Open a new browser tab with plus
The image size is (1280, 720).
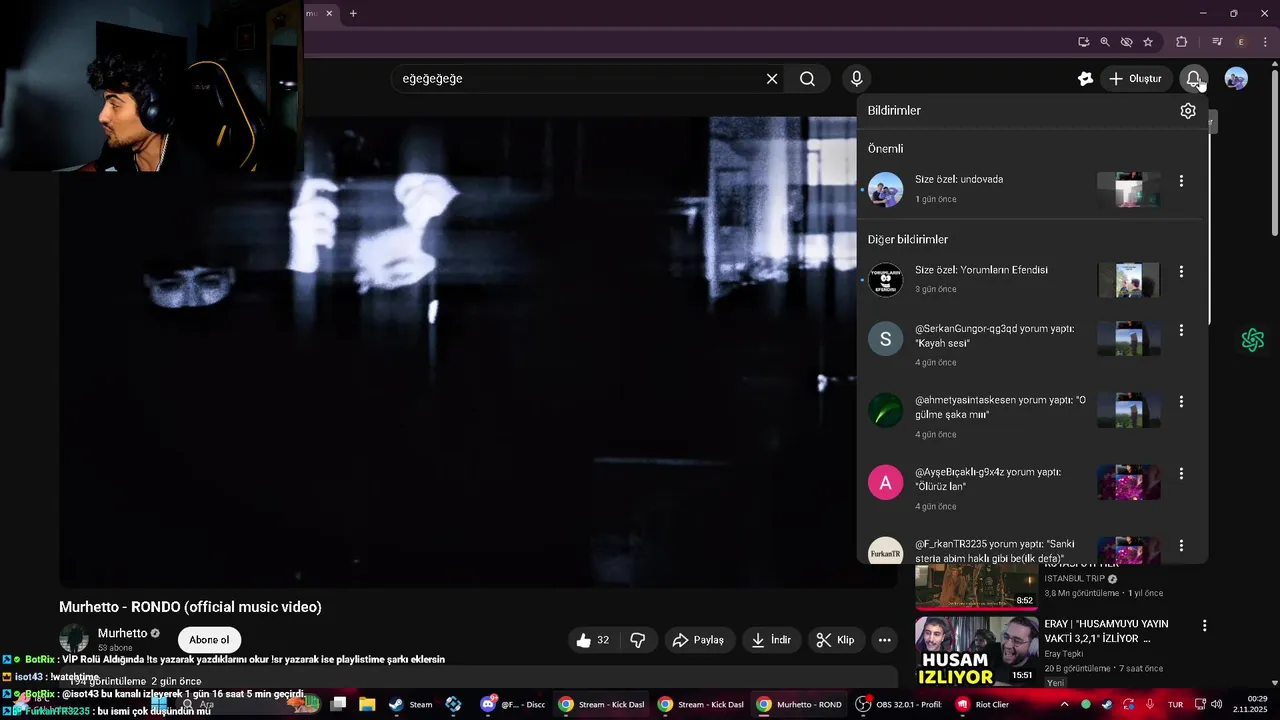click(x=353, y=13)
